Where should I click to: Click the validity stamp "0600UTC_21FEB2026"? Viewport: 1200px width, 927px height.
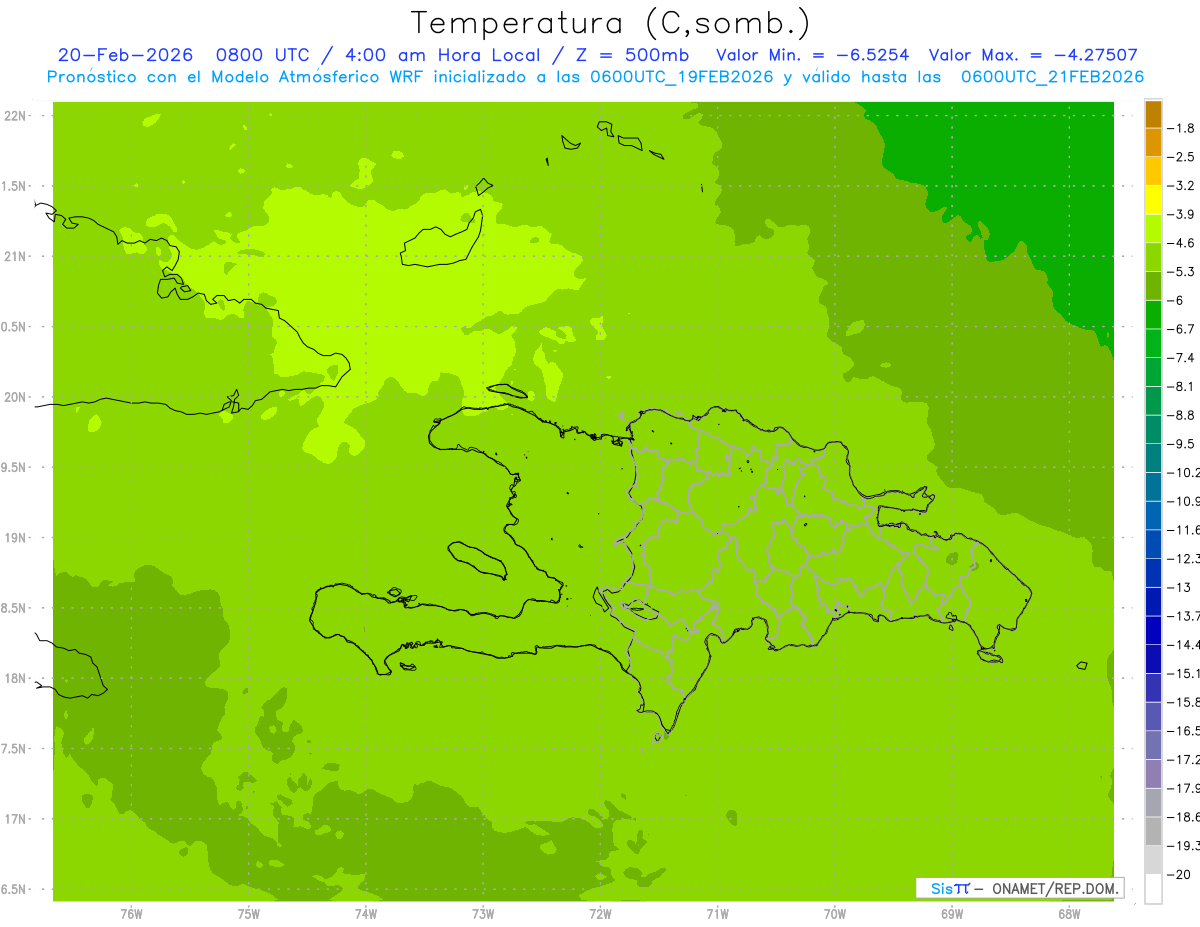(x=1052, y=77)
